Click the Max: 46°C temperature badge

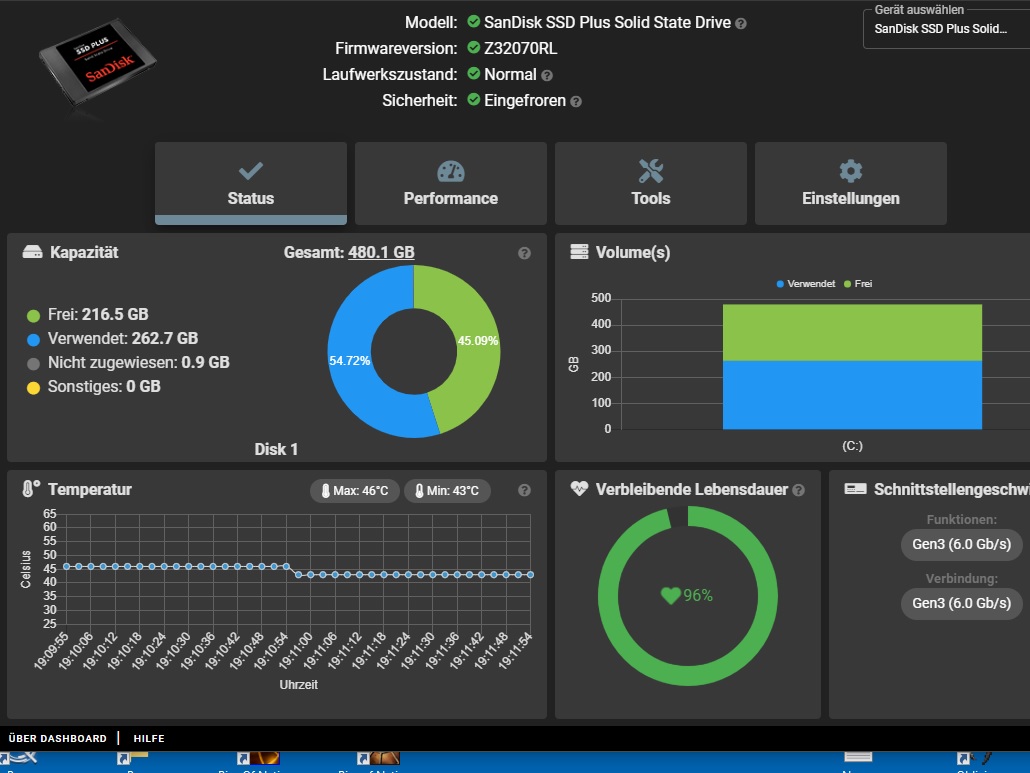tap(355, 491)
